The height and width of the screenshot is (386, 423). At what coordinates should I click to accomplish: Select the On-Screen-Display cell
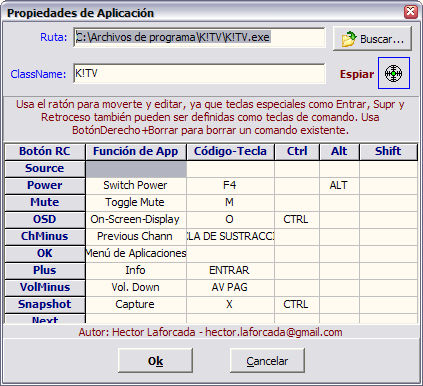pyautogui.click(x=136, y=220)
